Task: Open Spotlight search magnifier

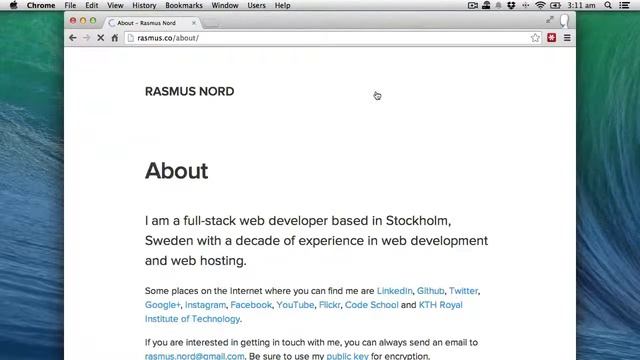Action: click(x=608, y=5)
